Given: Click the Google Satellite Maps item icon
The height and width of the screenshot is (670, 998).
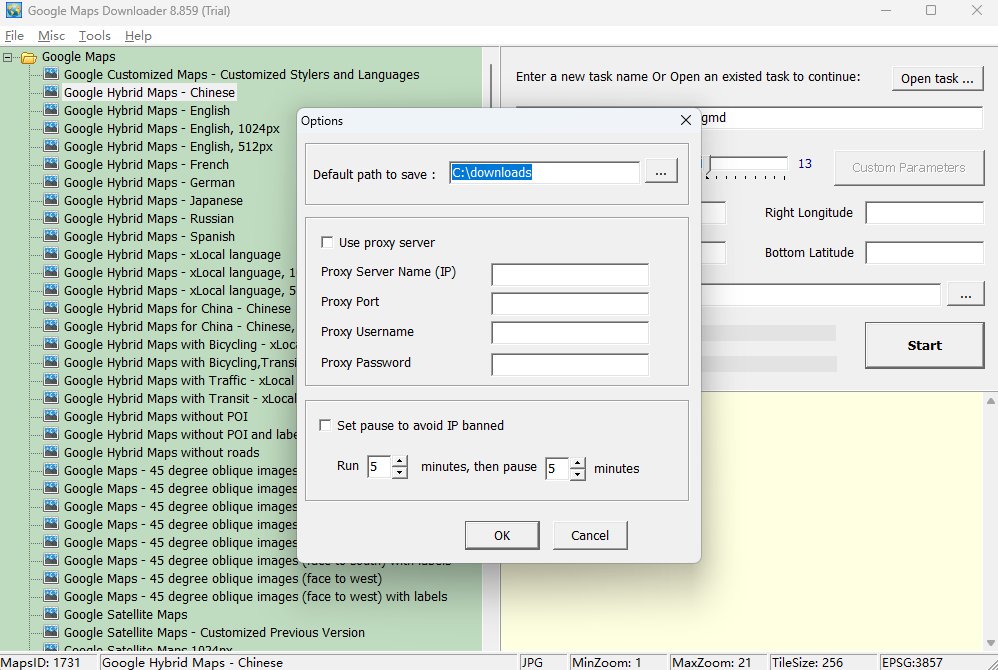Looking at the screenshot, I should pyautogui.click(x=51, y=614).
